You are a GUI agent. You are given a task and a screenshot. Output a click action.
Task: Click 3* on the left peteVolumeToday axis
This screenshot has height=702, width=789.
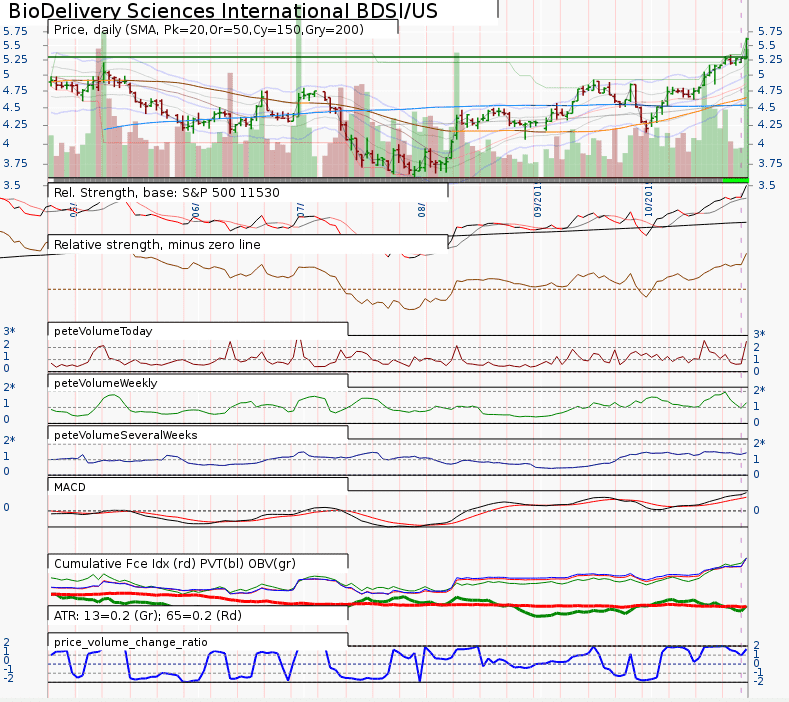click(10, 331)
